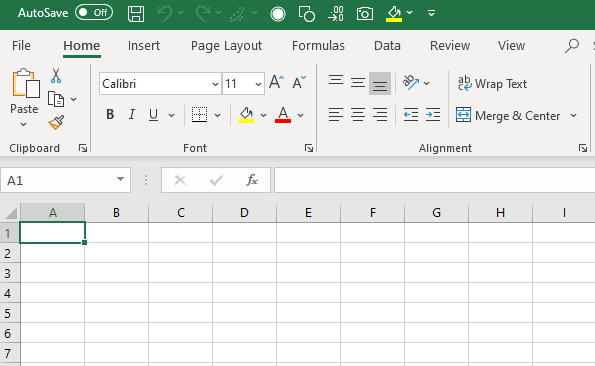Screen dimensions: 595x366
Task: Click the Cut scissors icon
Action: coord(56,75)
